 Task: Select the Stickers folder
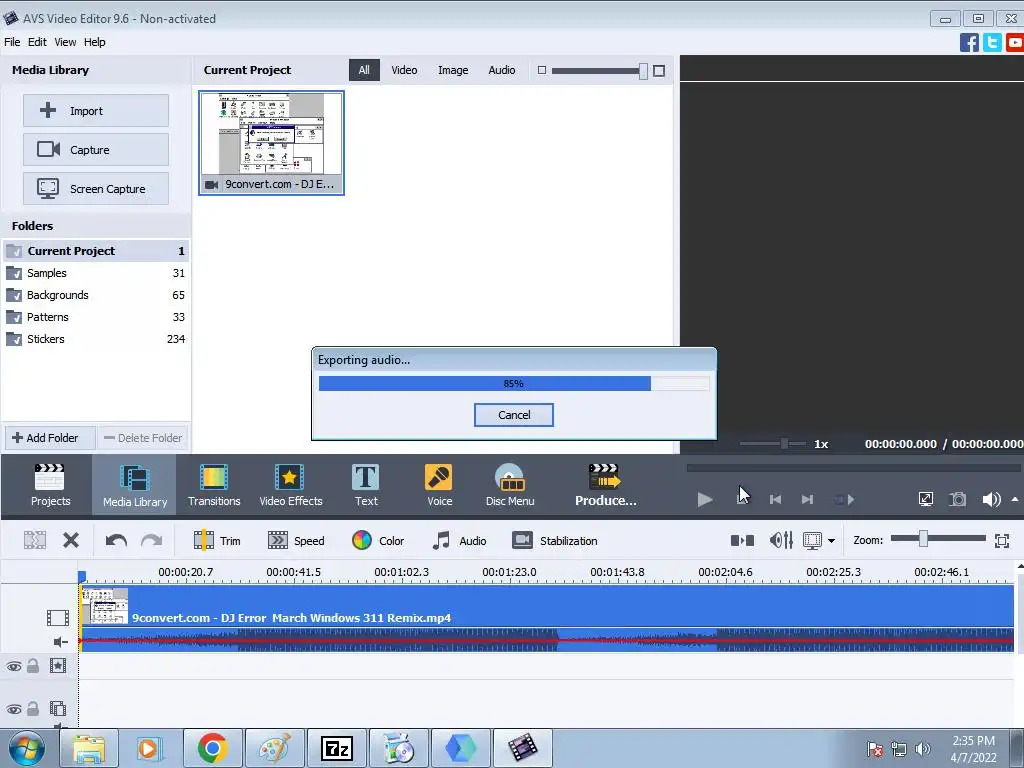tap(96, 339)
